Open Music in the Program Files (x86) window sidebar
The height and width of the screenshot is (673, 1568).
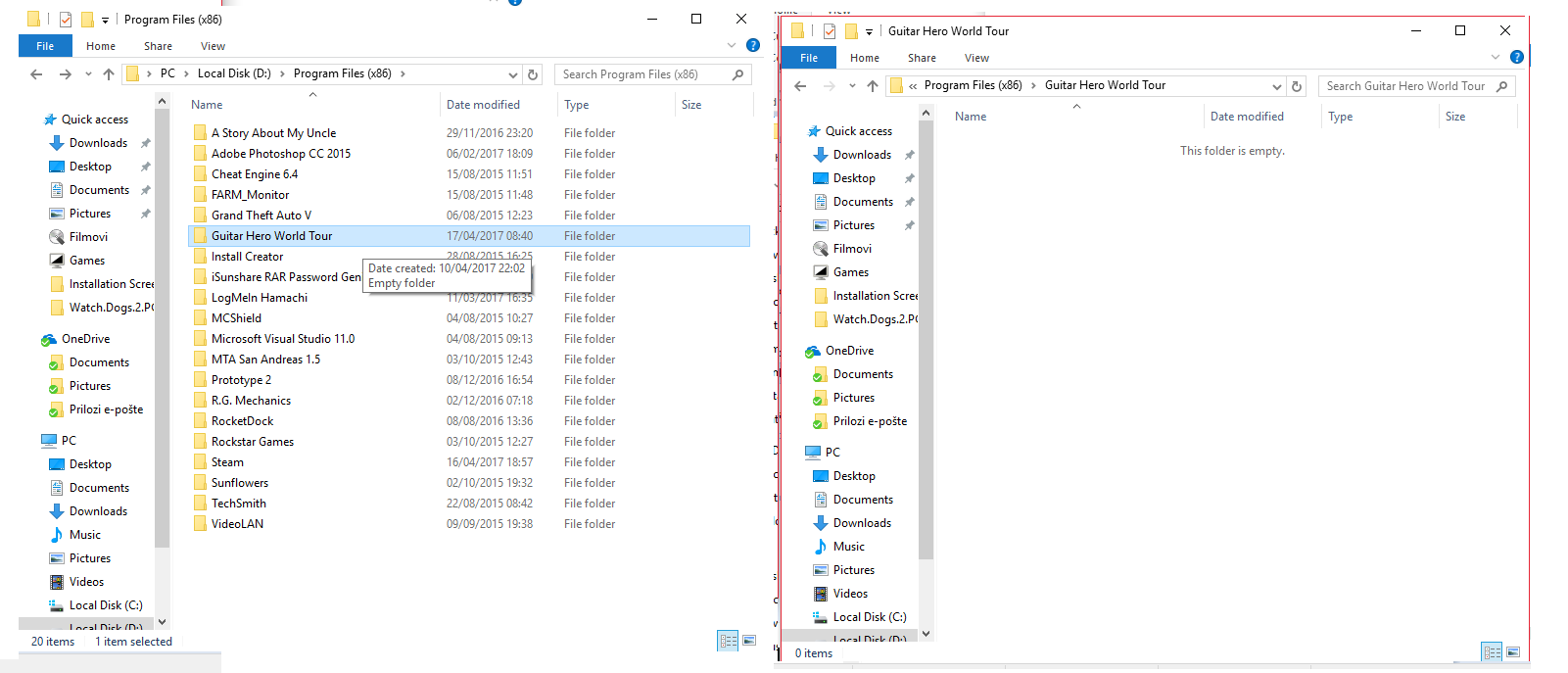85,535
